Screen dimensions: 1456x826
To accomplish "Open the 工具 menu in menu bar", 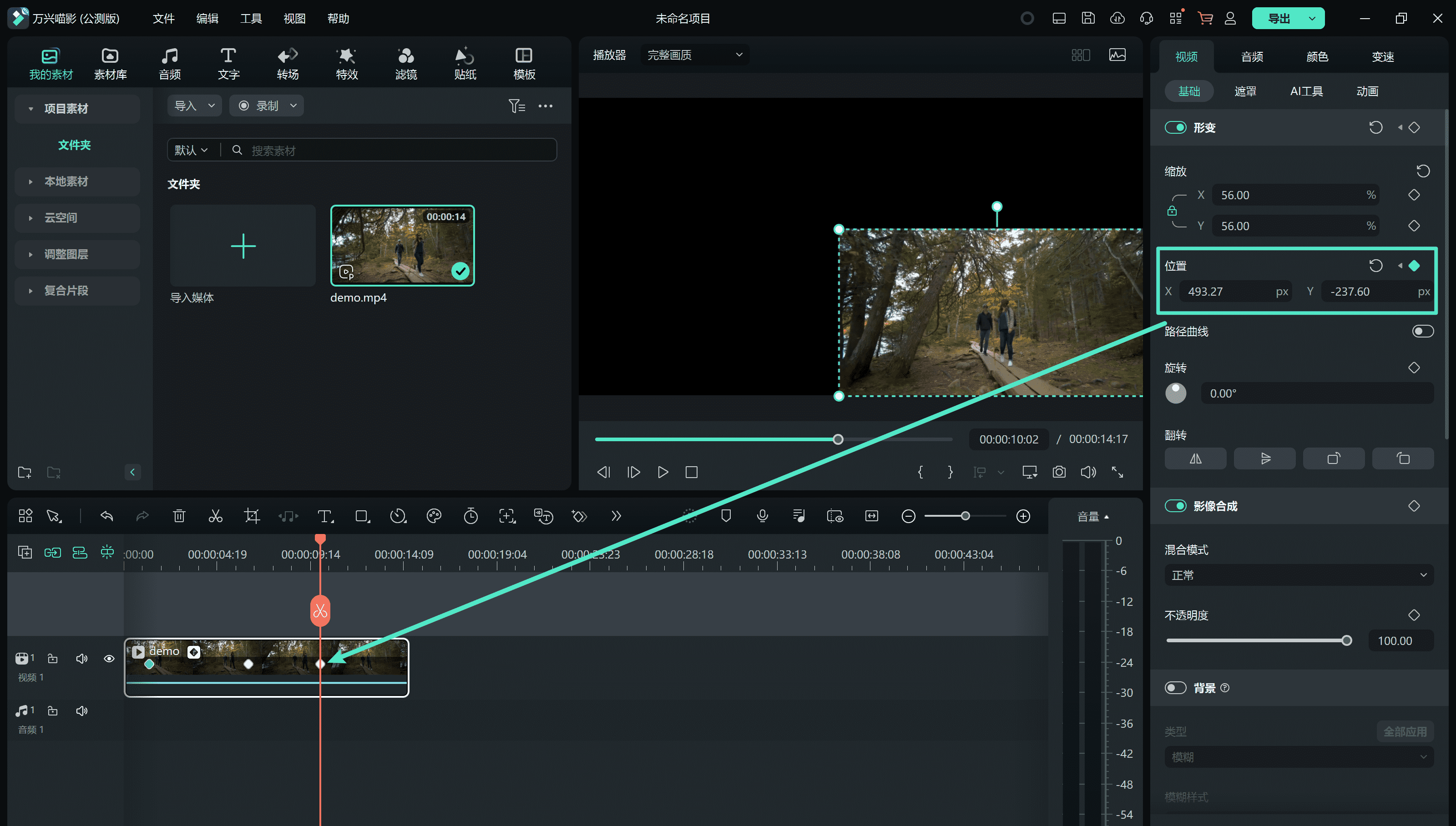I will (250, 19).
